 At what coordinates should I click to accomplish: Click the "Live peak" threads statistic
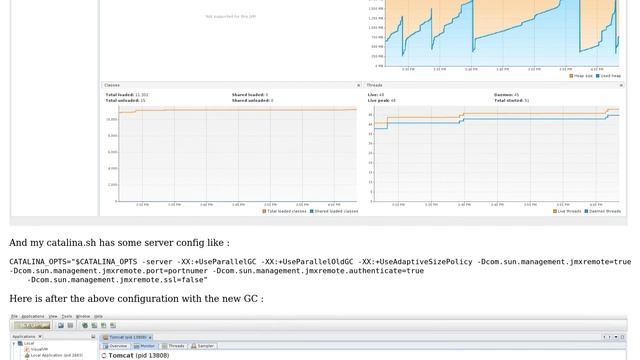pyautogui.click(x=382, y=100)
